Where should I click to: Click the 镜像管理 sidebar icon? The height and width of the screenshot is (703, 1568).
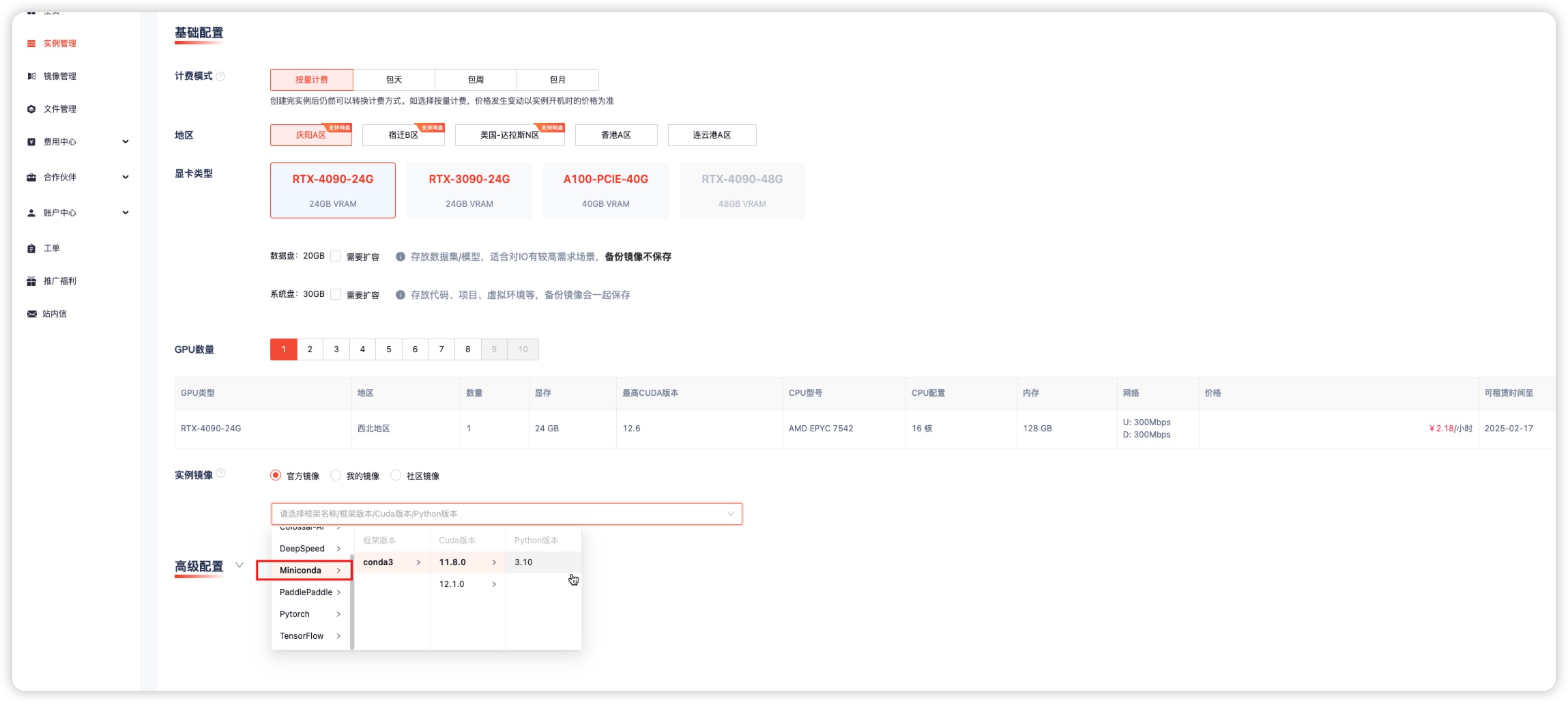click(31, 76)
